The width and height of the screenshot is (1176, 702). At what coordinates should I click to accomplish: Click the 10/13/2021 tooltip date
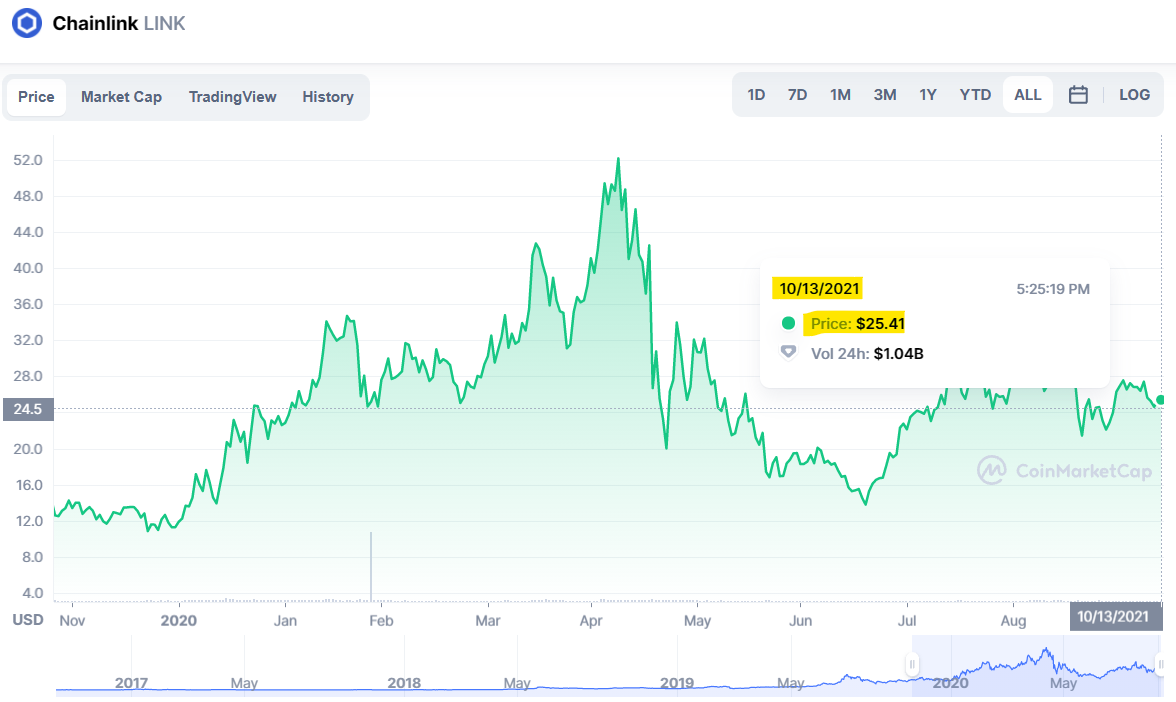click(x=818, y=288)
